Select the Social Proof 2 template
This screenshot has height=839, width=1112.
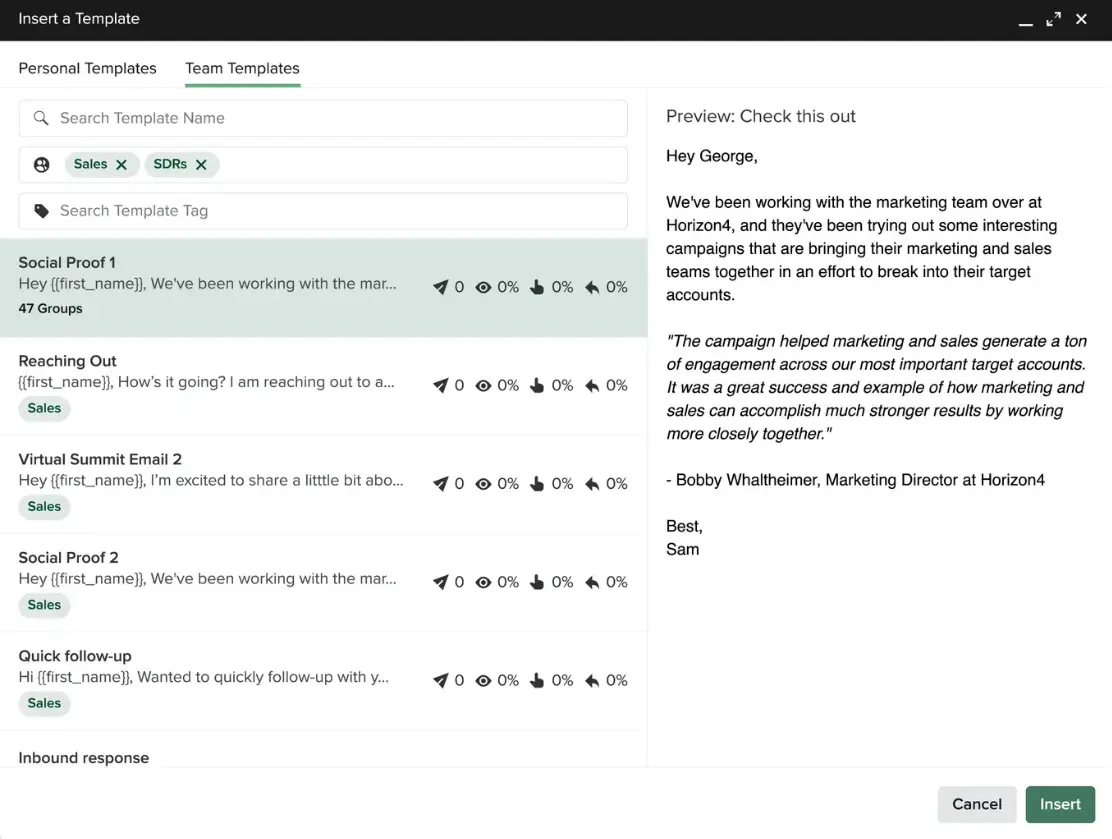pyautogui.click(x=323, y=582)
